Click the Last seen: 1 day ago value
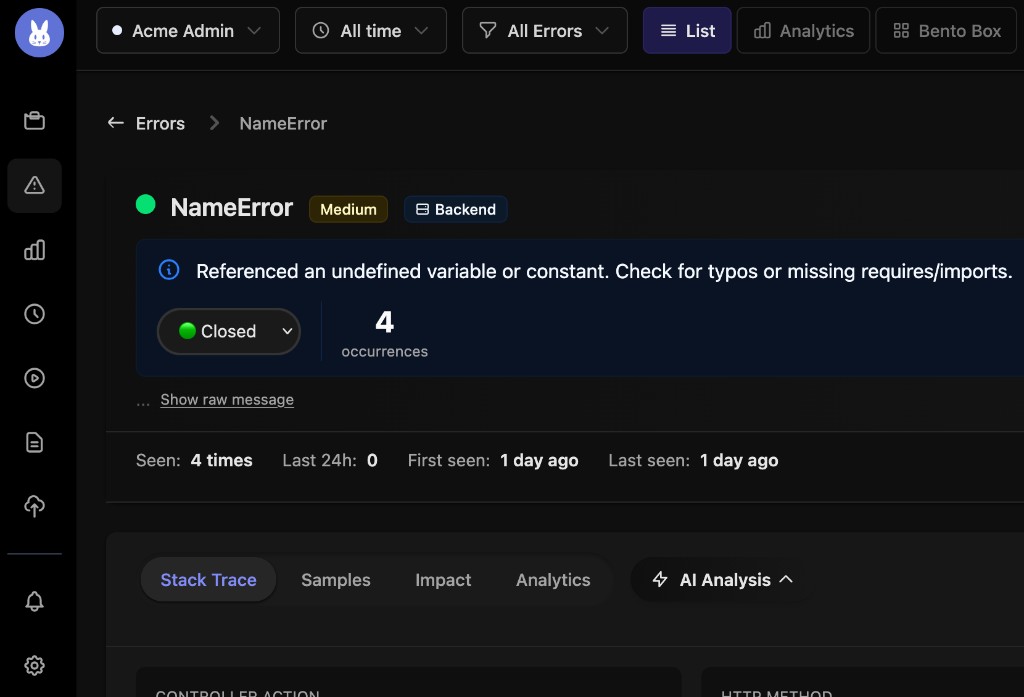The height and width of the screenshot is (697, 1024). click(x=739, y=461)
